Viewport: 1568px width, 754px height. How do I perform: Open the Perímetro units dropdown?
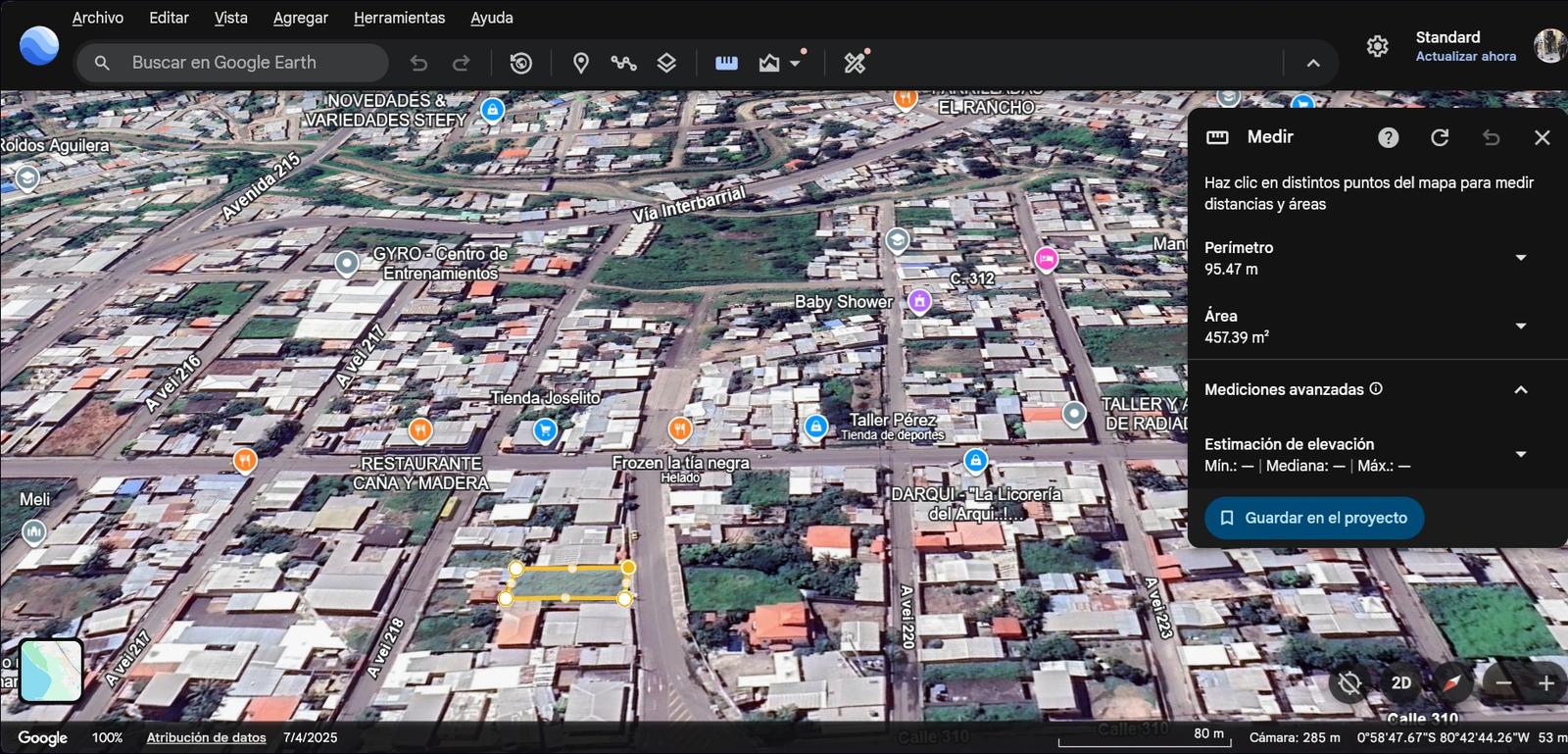(1521, 258)
